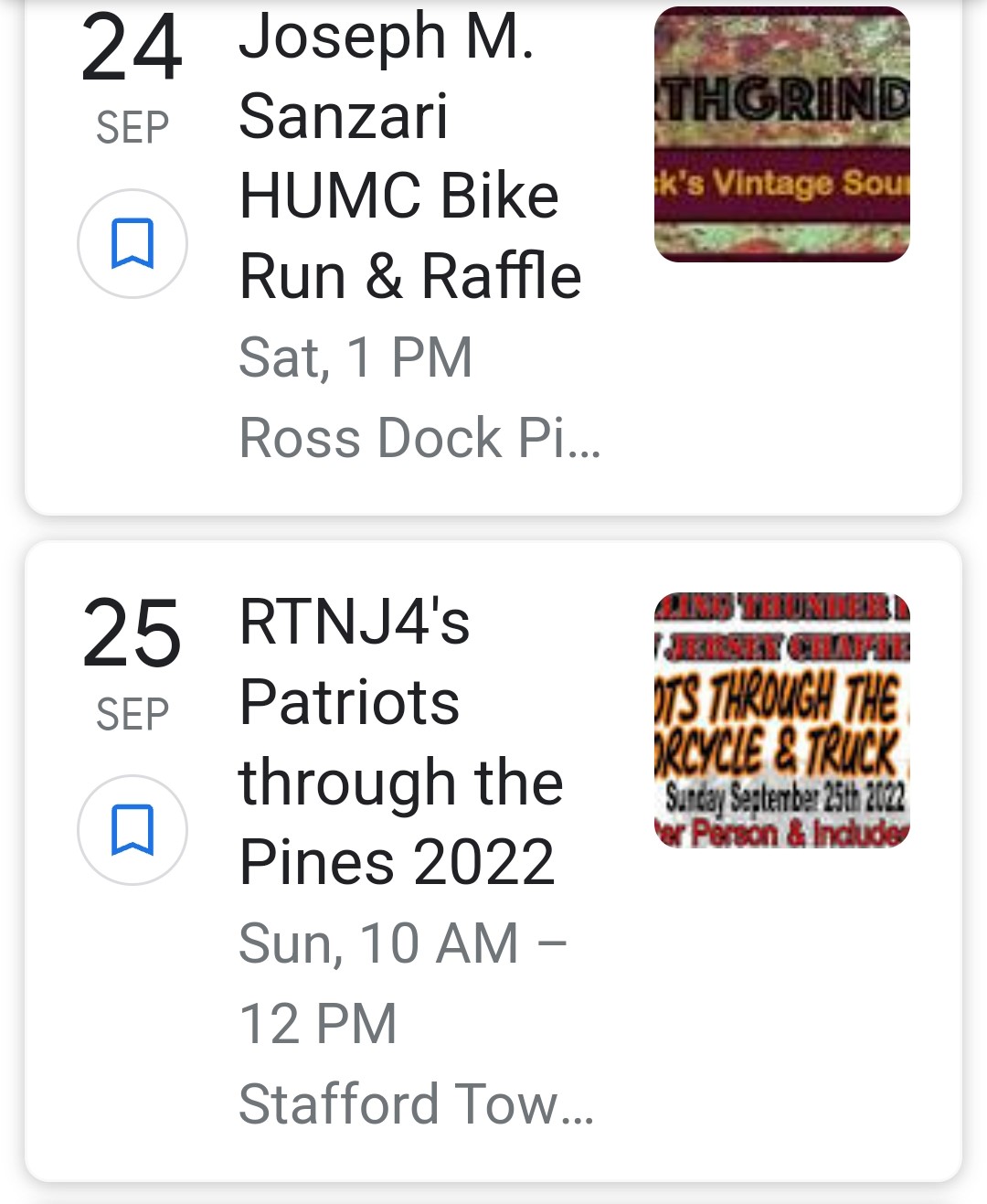Viewport: 987px width, 1204px height.
Task: Click the date number 24
Action: (x=132, y=49)
